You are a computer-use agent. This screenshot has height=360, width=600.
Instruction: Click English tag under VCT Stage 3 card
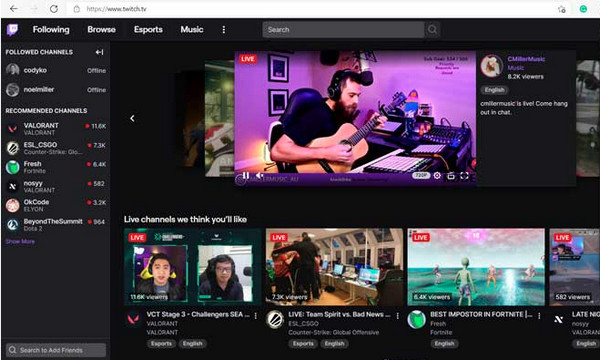(x=192, y=343)
